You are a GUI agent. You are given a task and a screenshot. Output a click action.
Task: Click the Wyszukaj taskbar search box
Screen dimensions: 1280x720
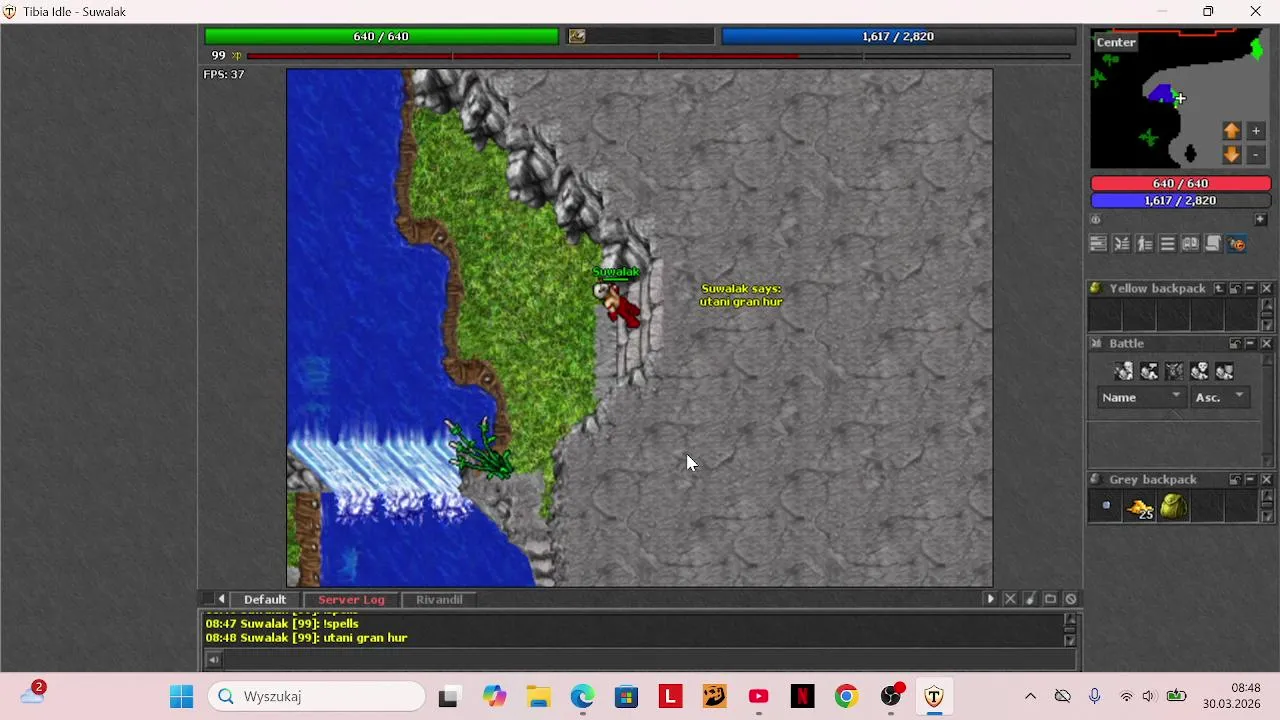tap(316, 696)
